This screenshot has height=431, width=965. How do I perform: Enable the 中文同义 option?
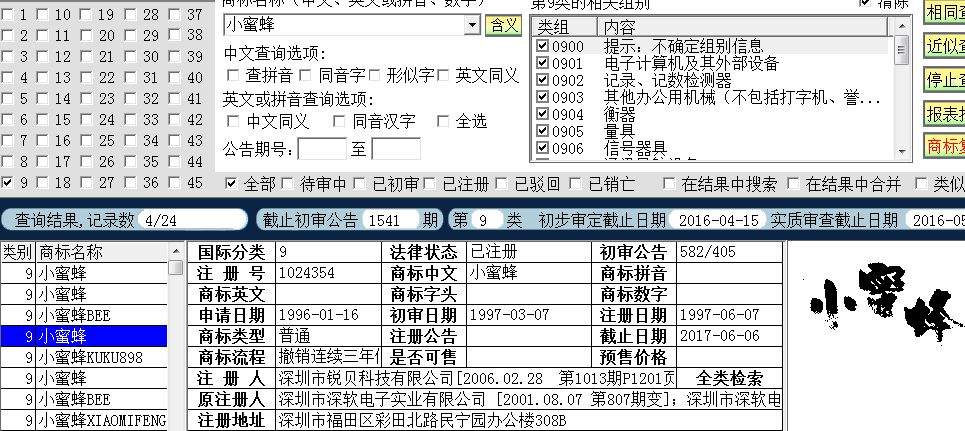[x=233, y=121]
